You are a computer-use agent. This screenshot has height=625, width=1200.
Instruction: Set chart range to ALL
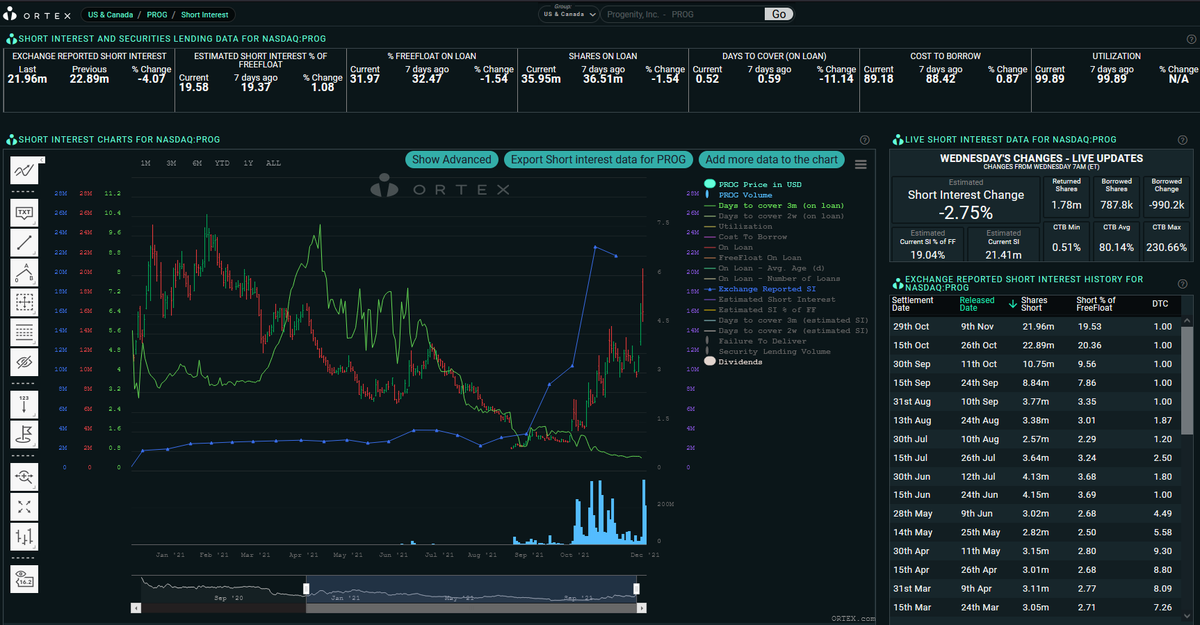click(x=273, y=163)
